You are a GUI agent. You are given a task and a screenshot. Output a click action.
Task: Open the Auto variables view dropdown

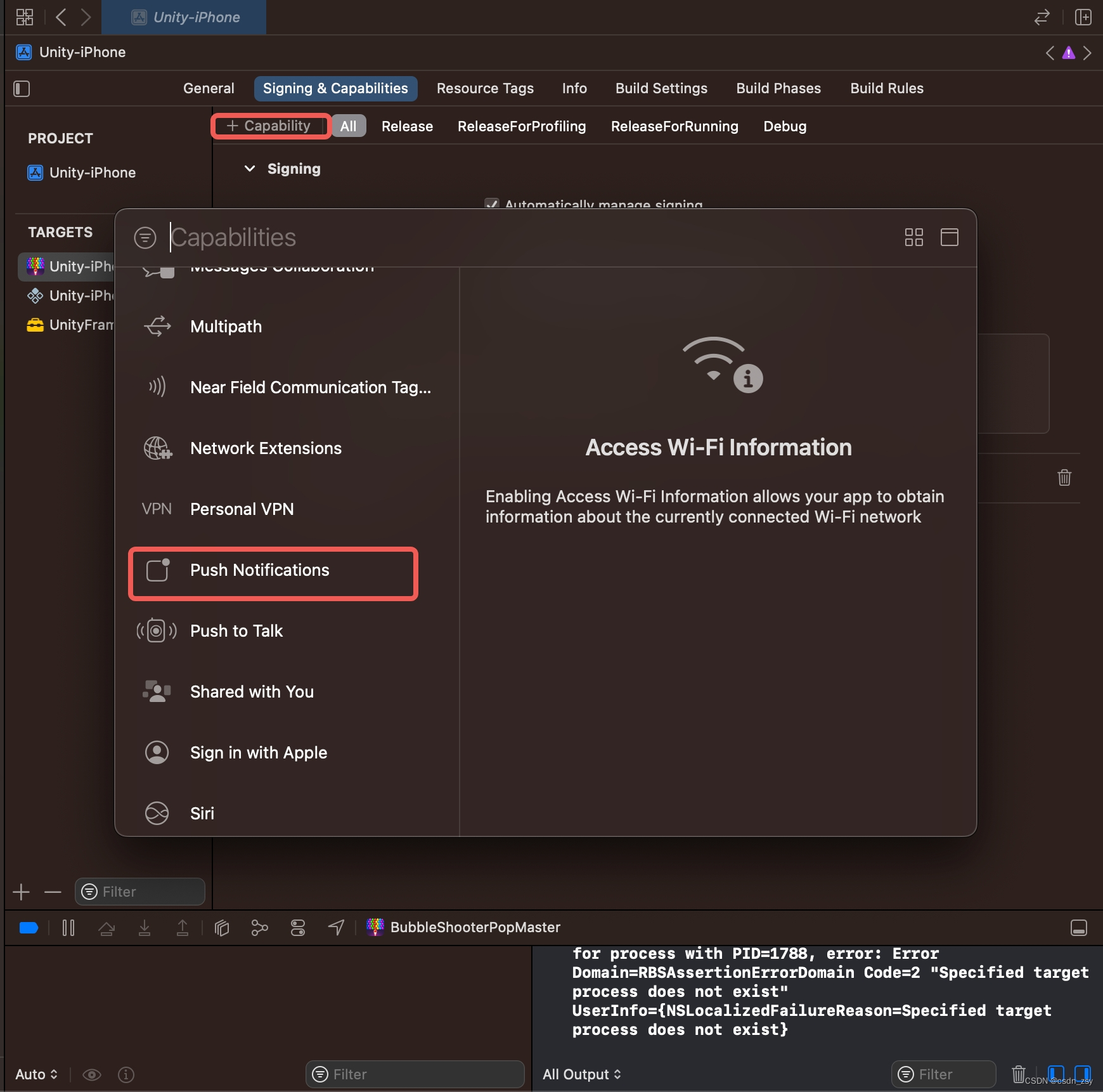click(x=35, y=1074)
